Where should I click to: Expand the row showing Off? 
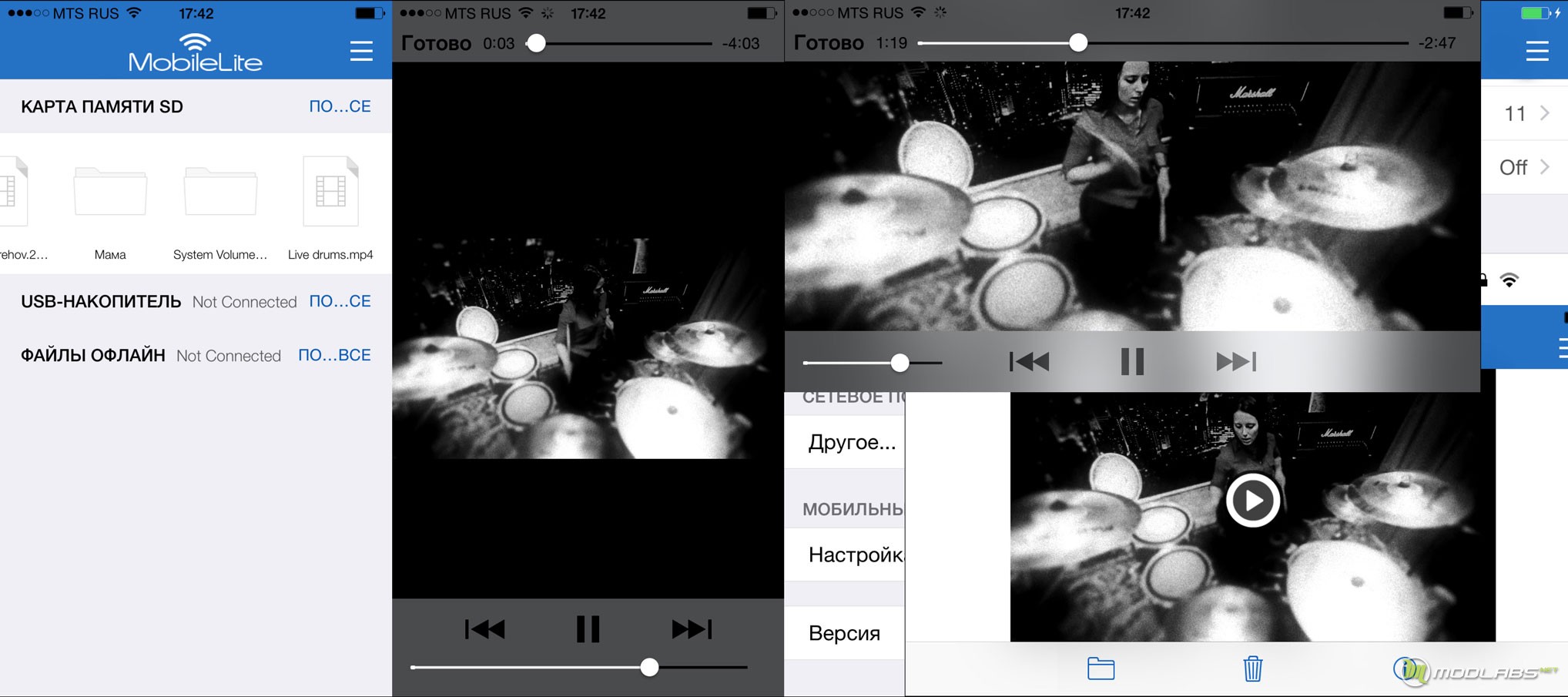pyautogui.click(x=1525, y=167)
